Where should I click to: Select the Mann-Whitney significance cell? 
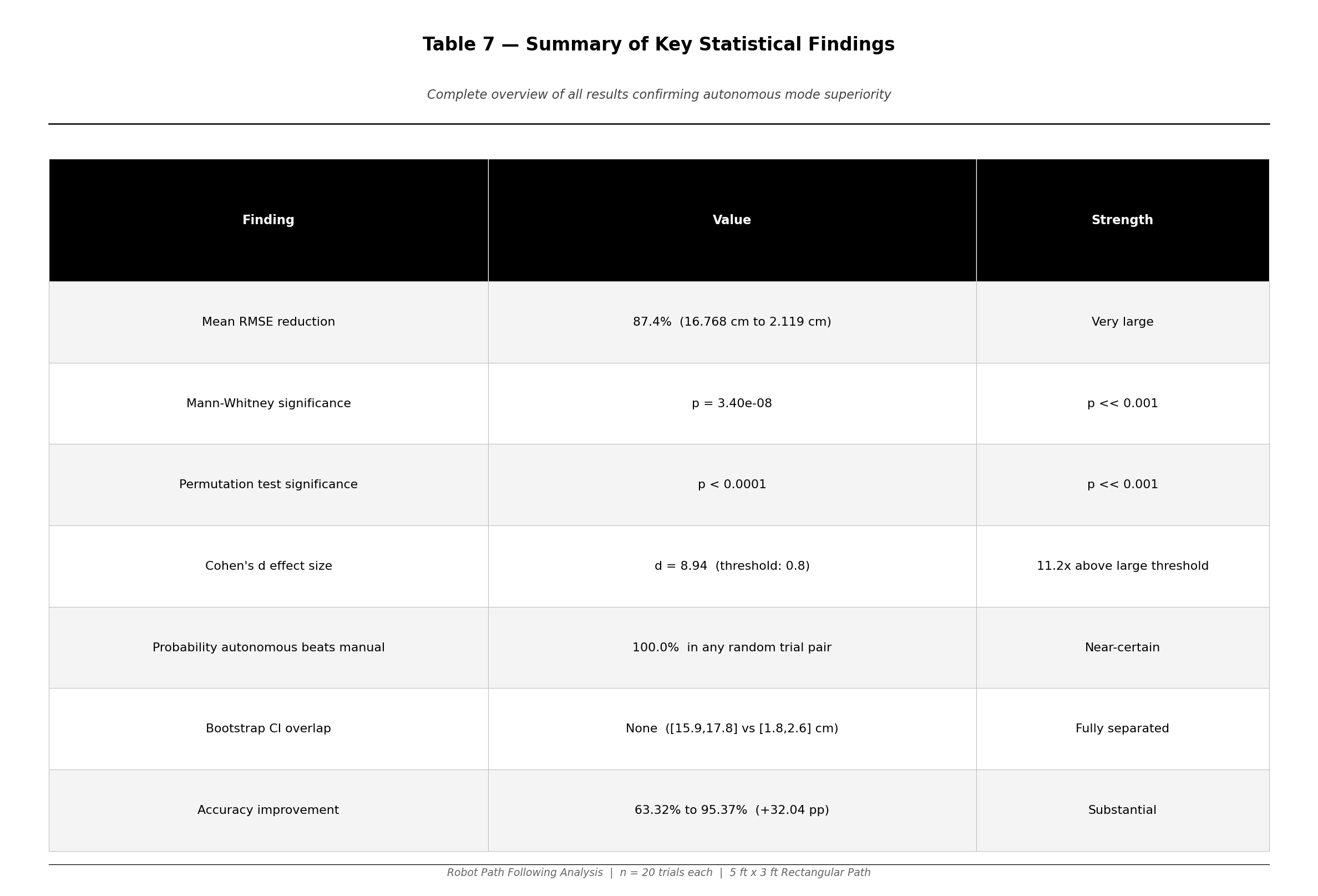coord(268,404)
